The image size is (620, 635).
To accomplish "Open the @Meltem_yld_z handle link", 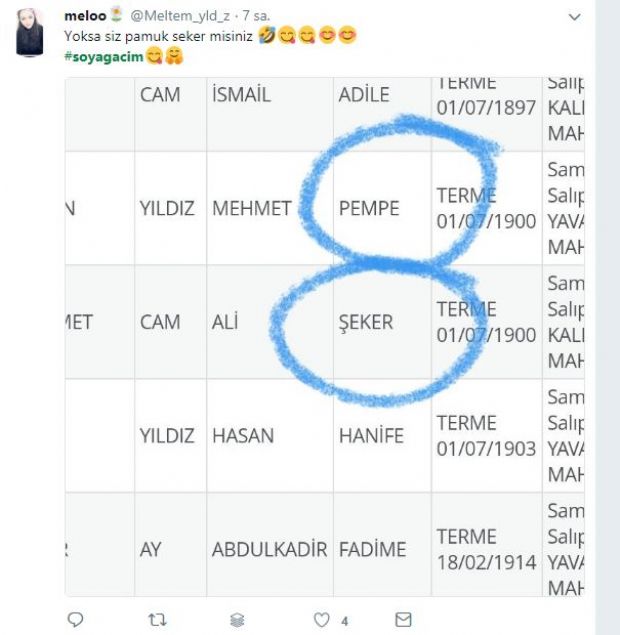I will [180, 17].
